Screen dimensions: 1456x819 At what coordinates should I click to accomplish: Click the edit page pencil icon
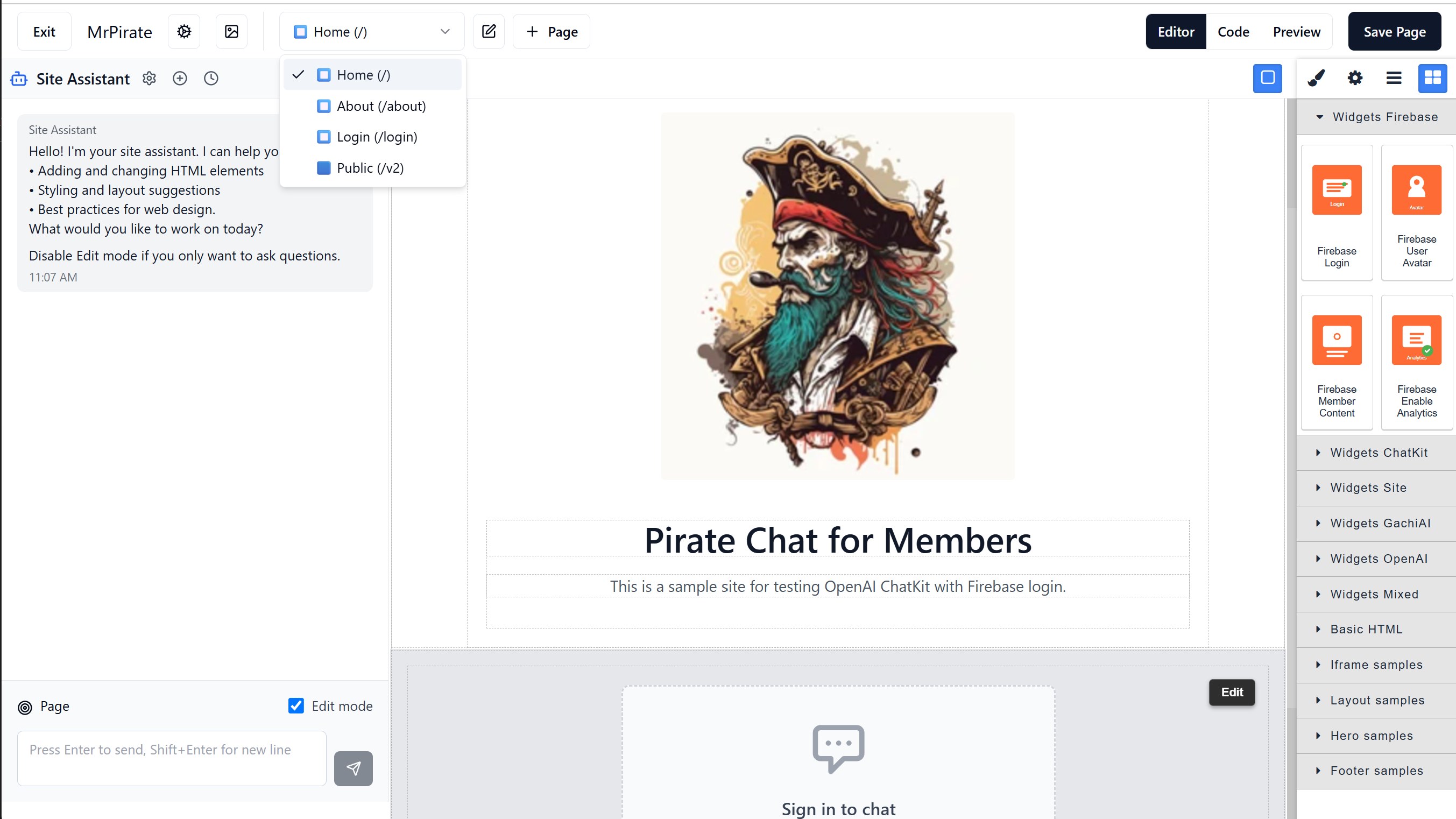coord(489,32)
